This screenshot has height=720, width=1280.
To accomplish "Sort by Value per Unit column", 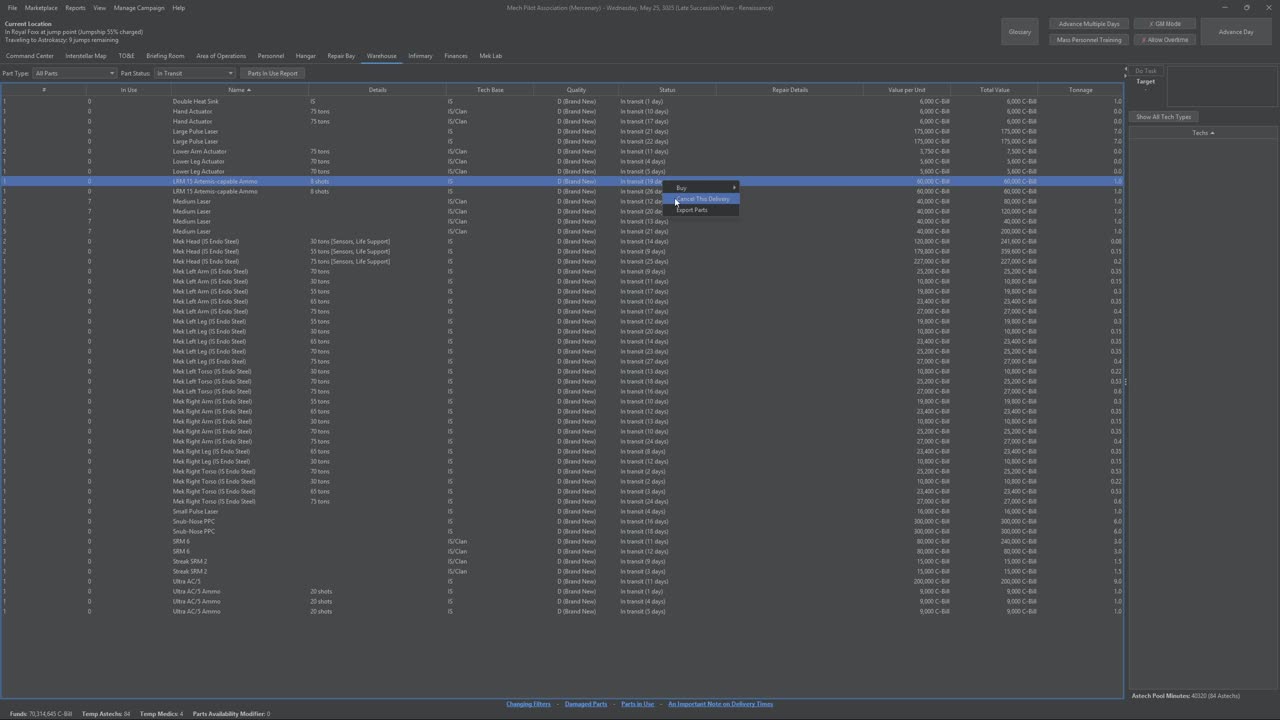I will click(x=907, y=90).
